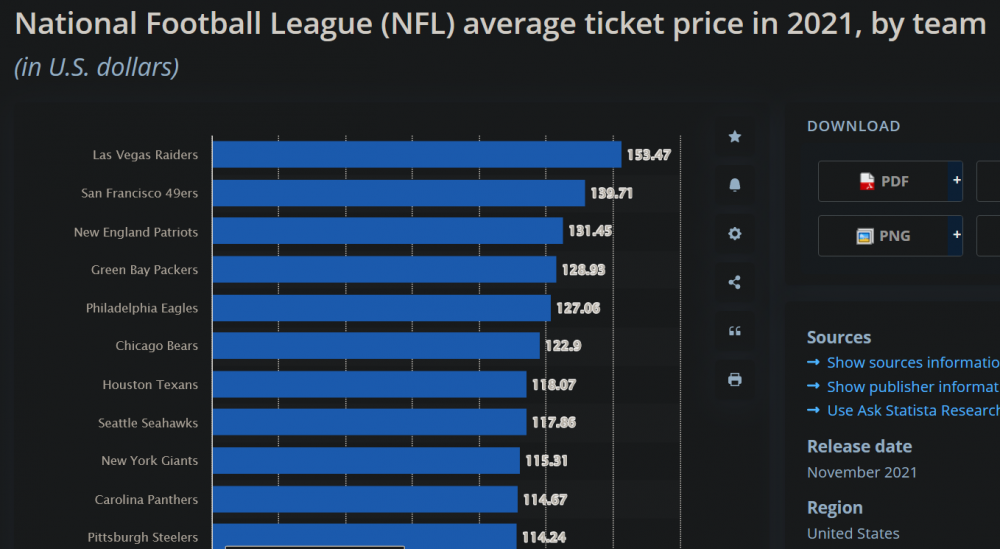The width and height of the screenshot is (1000, 549).
Task: Select the New England Patriots bar
Action: (x=388, y=231)
